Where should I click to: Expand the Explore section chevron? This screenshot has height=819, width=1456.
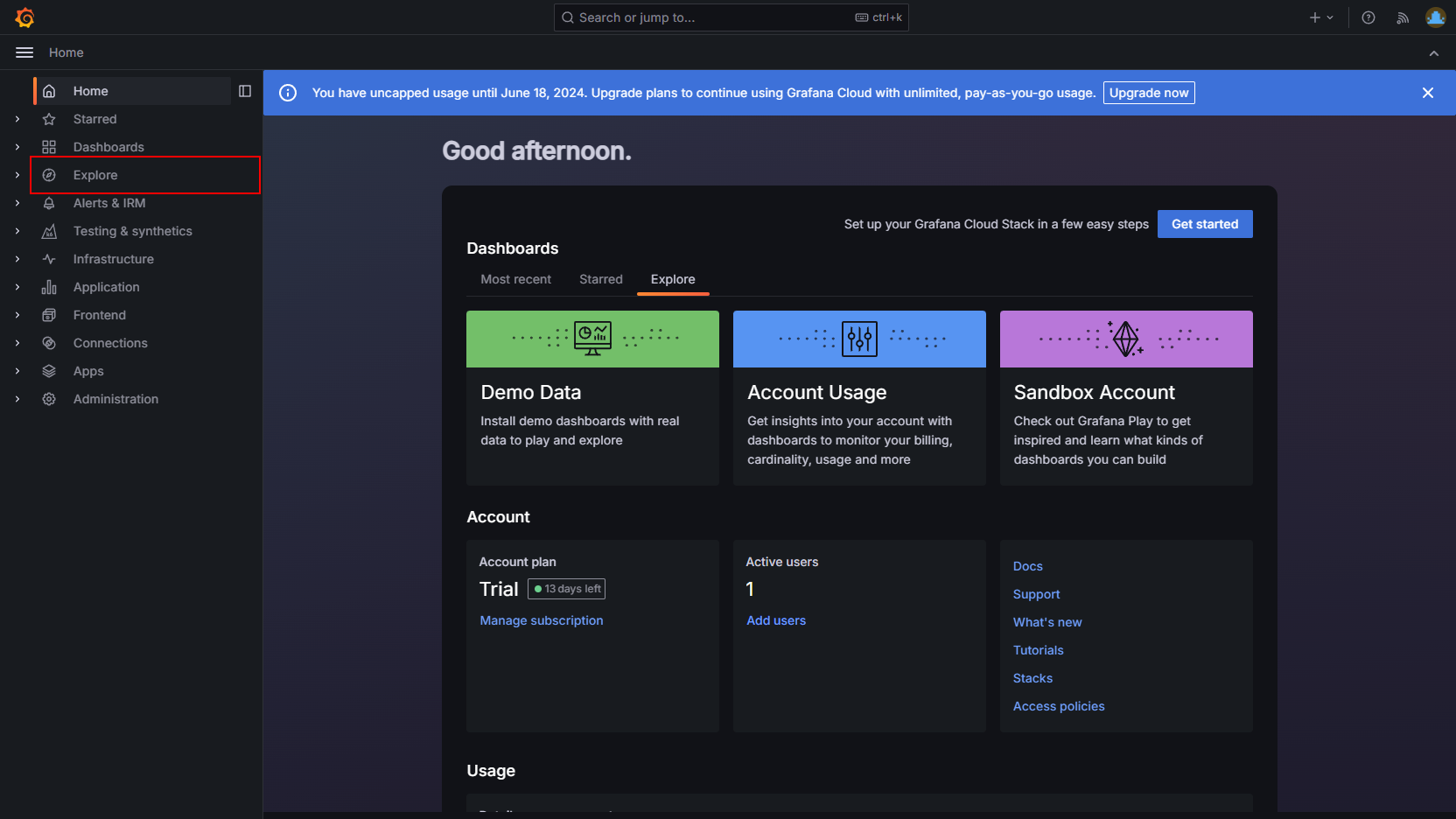pyautogui.click(x=17, y=175)
